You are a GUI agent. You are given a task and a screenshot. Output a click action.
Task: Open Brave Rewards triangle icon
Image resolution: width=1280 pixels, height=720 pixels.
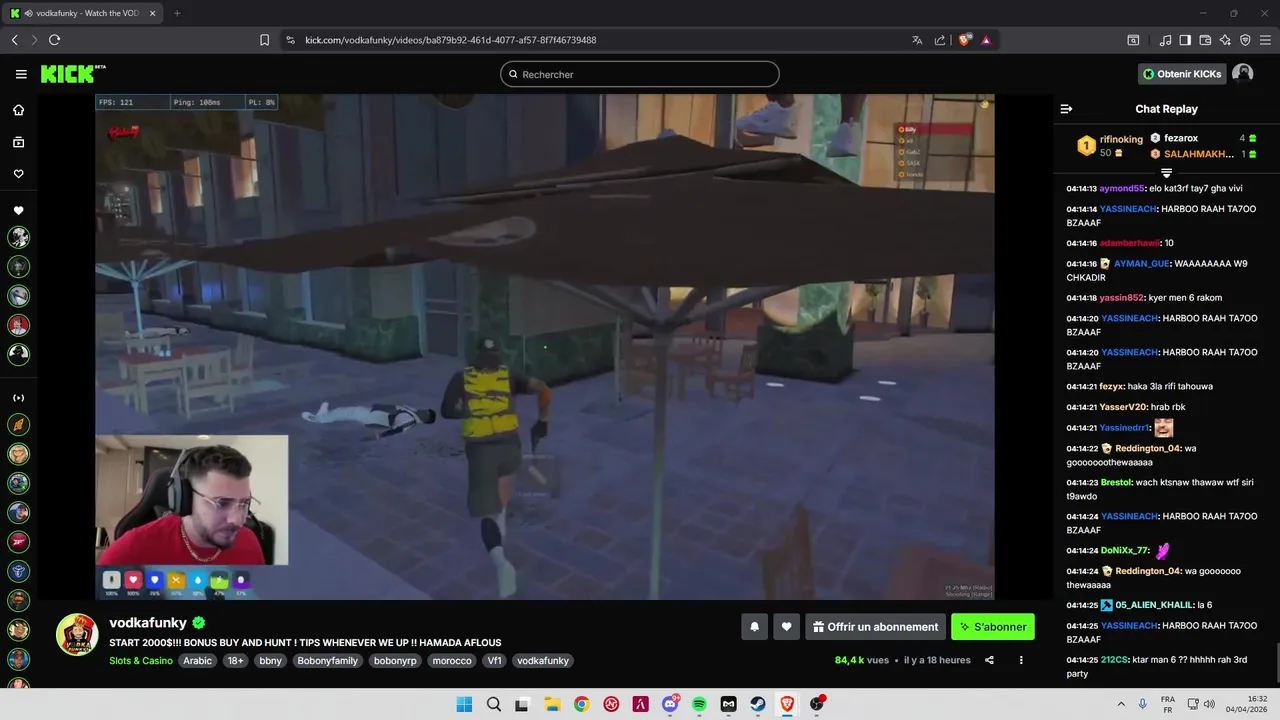click(x=986, y=40)
